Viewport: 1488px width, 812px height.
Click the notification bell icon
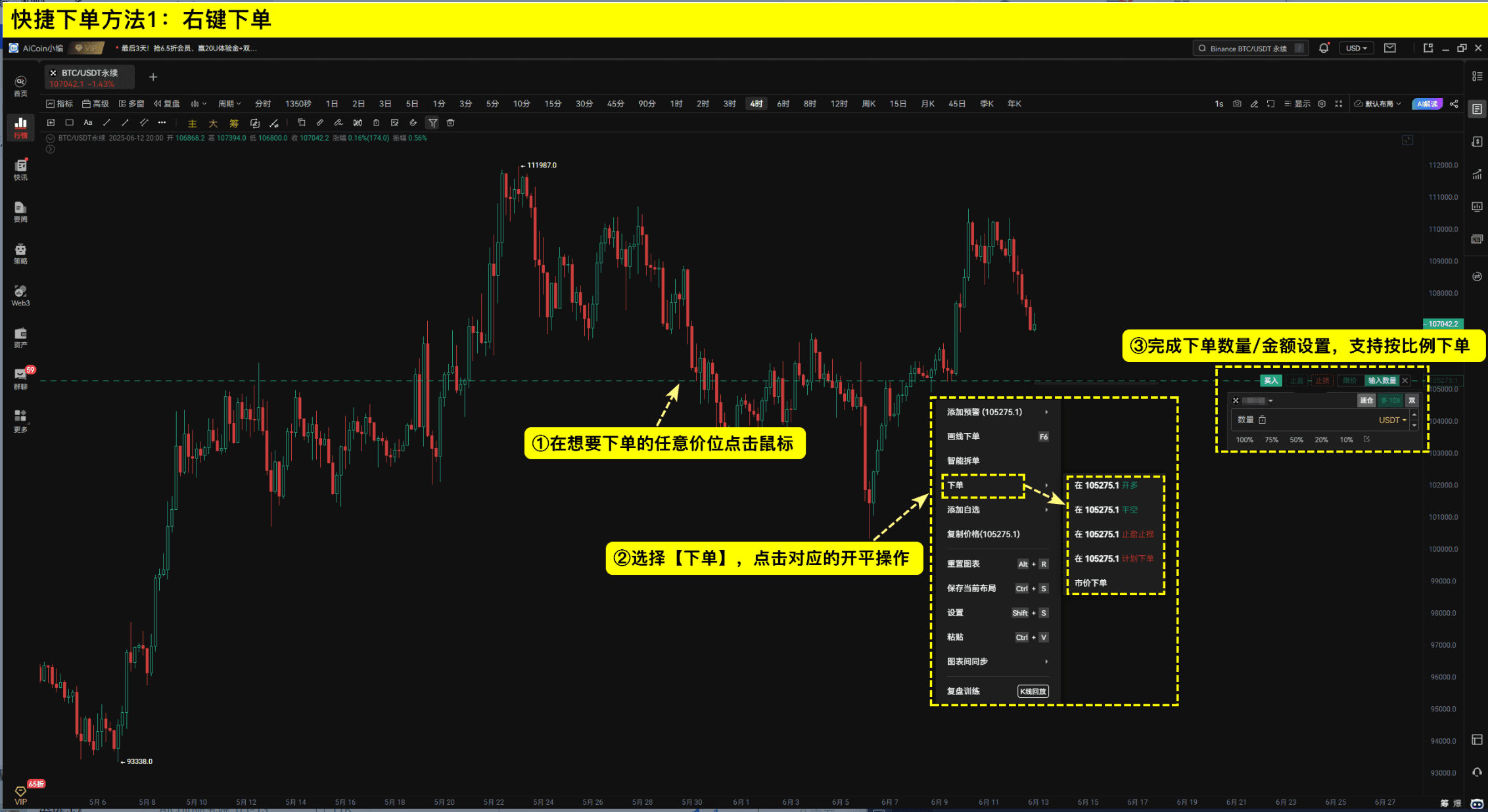pyautogui.click(x=1324, y=48)
